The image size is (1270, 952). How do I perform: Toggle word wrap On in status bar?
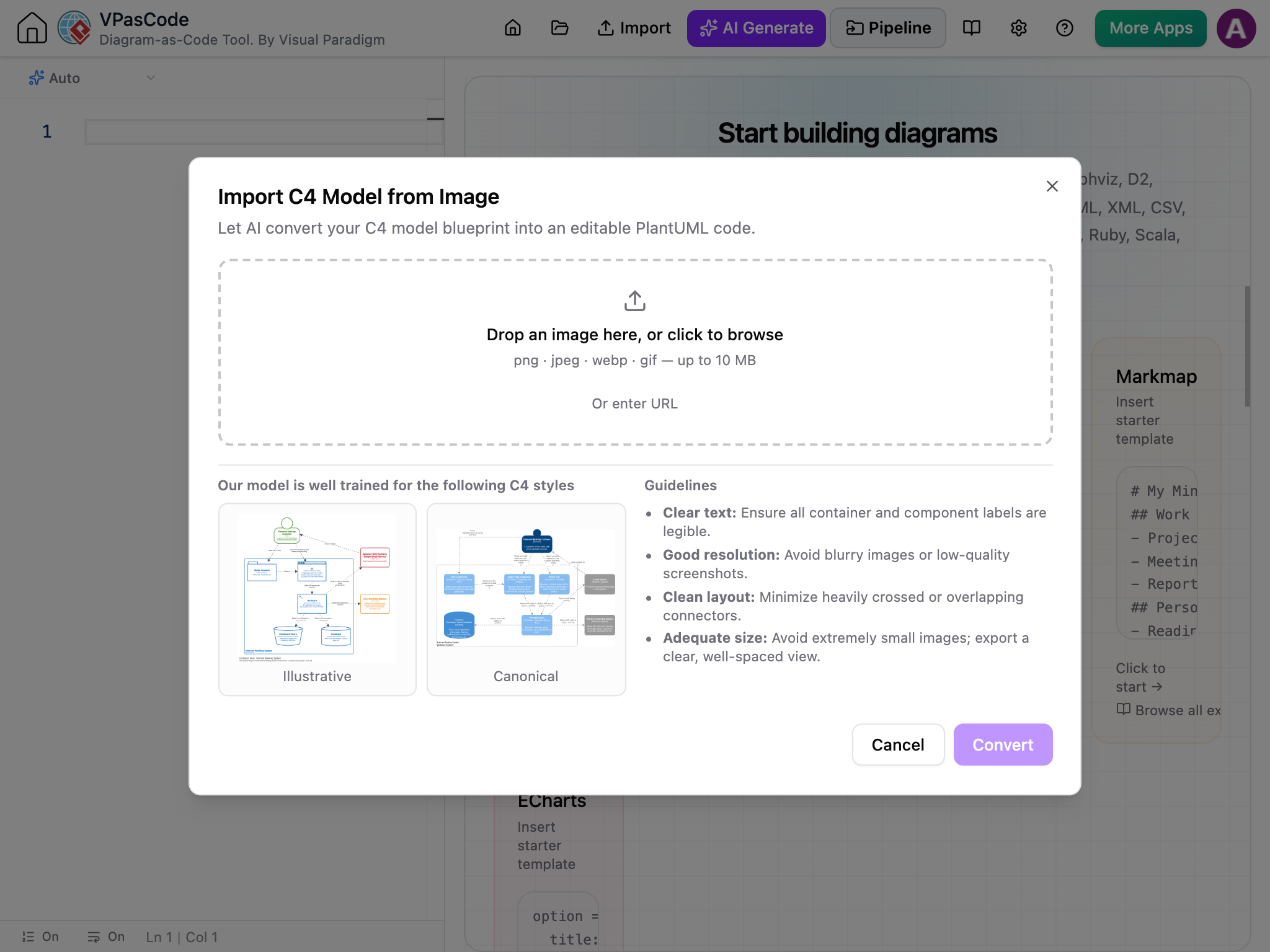point(106,937)
